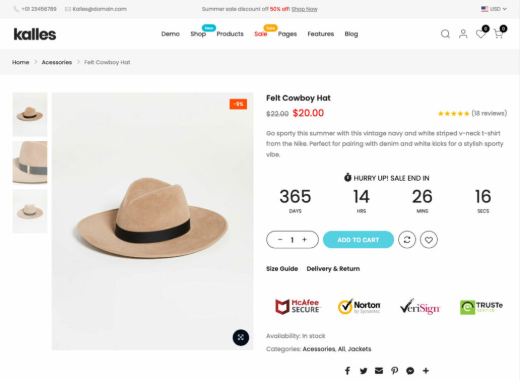Click the compare arrows icon button
The width and height of the screenshot is (520, 380).
(x=407, y=240)
